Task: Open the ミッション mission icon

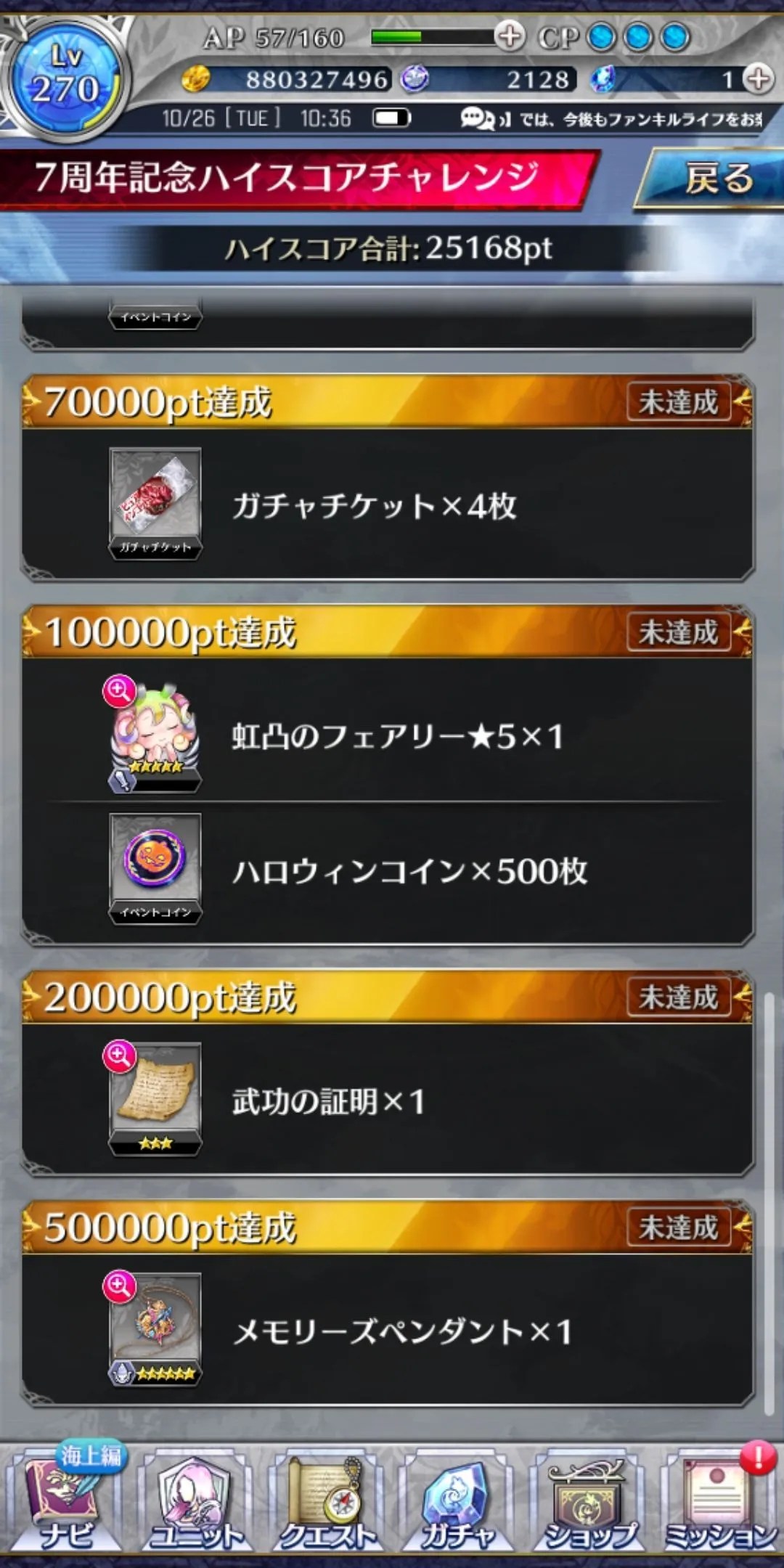Action: [719, 1500]
